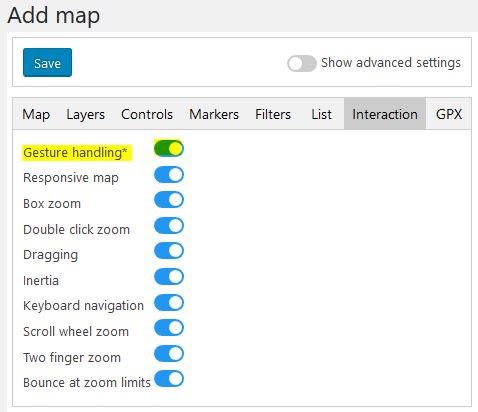Disable Bounce at zoom limits
Image resolution: width=478 pixels, height=412 pixels.
[x=169, y=379]
